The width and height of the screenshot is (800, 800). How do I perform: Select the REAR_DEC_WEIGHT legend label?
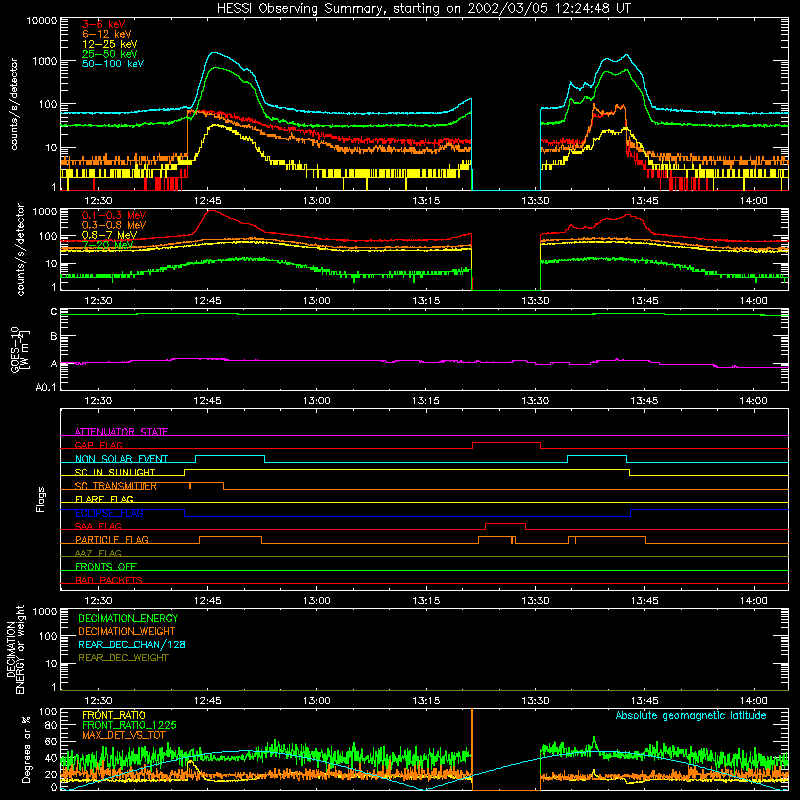pyautogui.click(x=123, y=658)
